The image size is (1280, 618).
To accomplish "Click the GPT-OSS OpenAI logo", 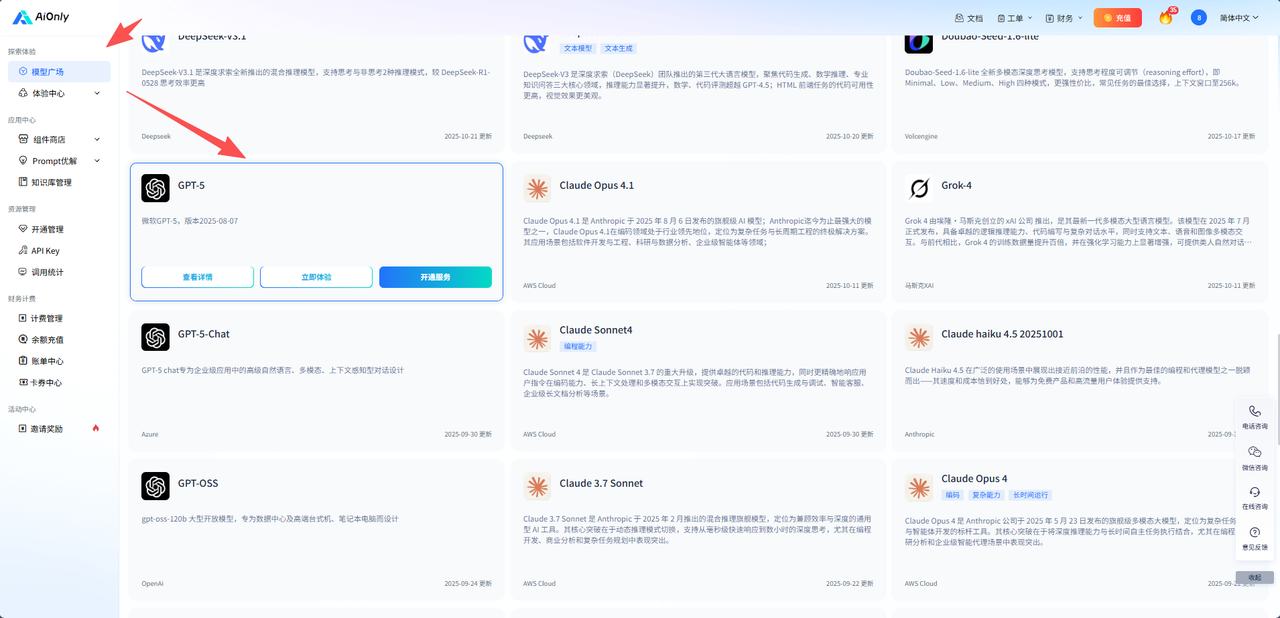I will [155, 486].
